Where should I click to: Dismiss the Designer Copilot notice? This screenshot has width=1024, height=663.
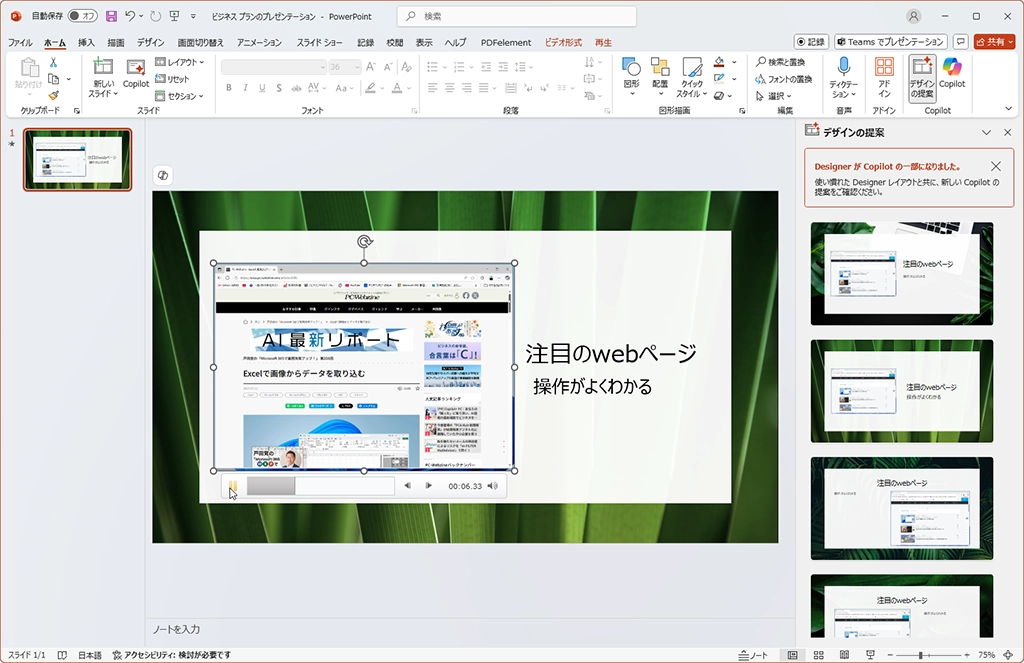pyautogui.click(x=995, y=167)
